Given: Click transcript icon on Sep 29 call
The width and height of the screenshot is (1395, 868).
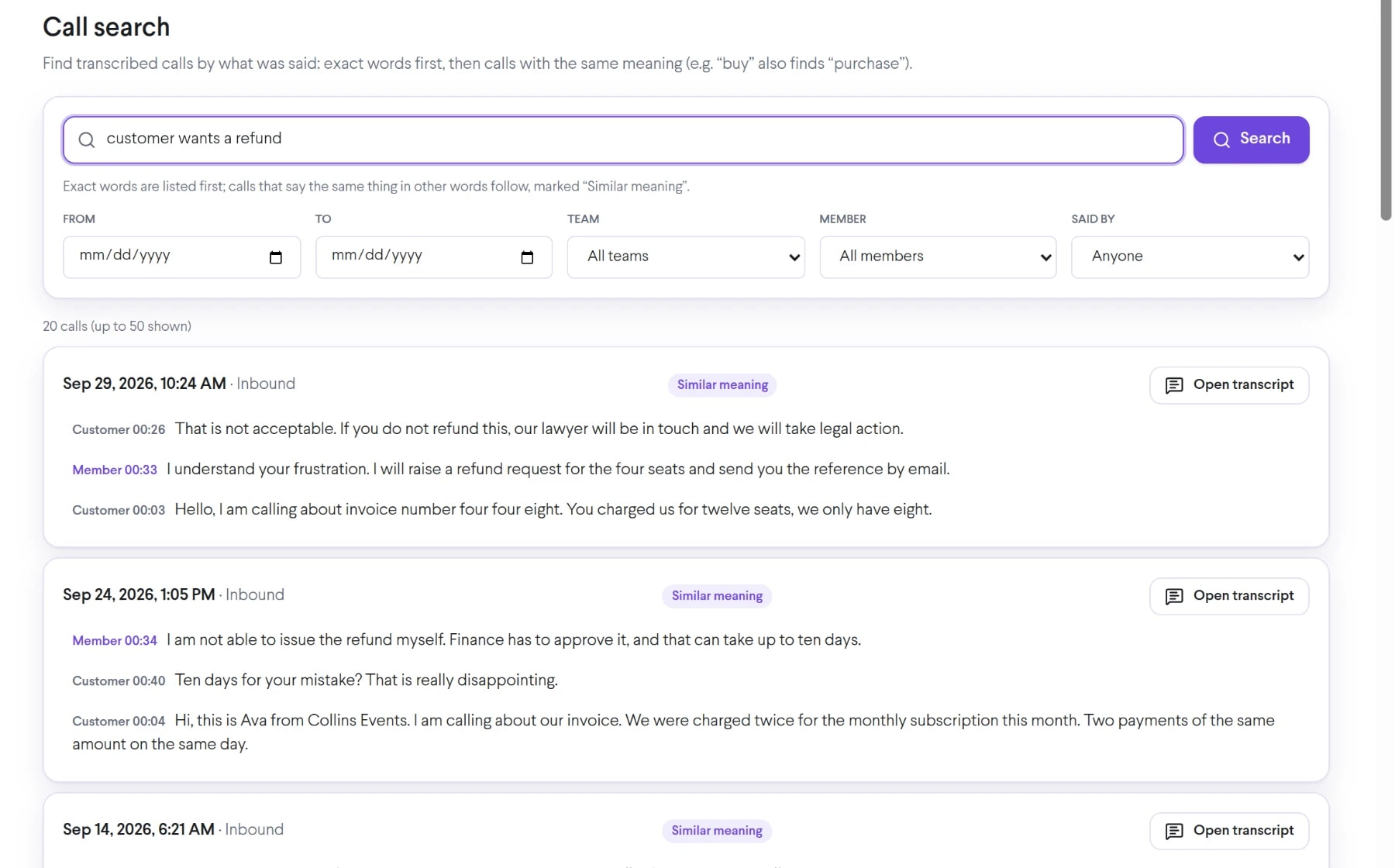Looking at the screenshot, I should pyautogui.click(x=1174, y=385).
